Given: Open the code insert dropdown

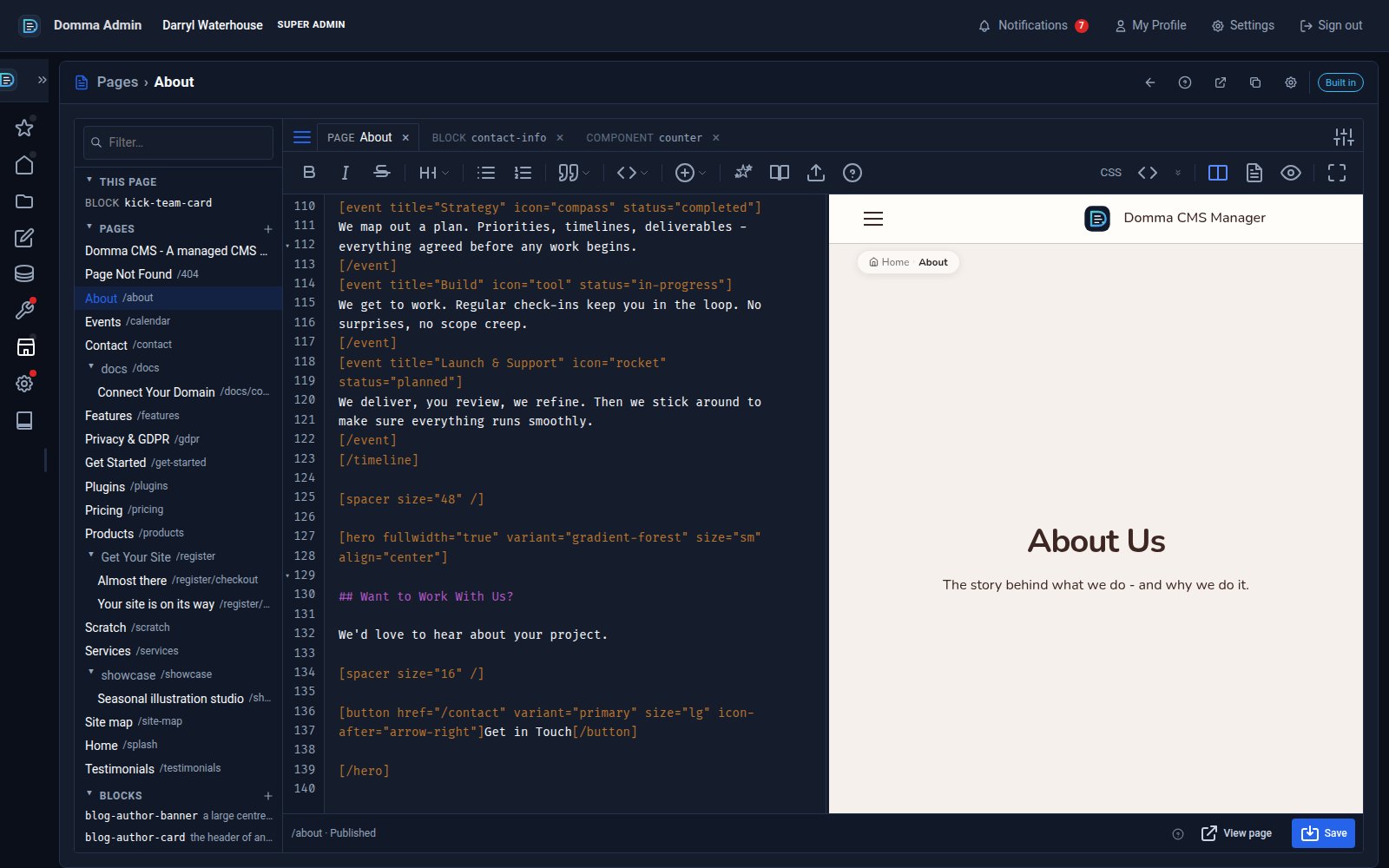Looking at the screenshot, I should [x=632, y=173].
